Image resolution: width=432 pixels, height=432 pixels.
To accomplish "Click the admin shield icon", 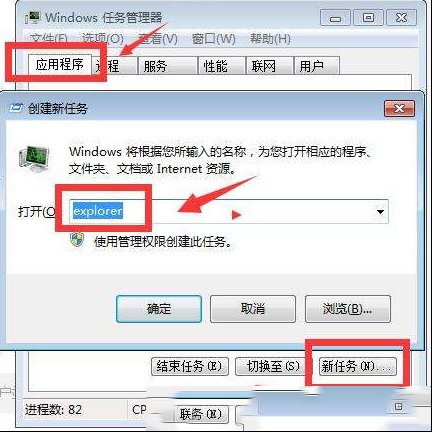I will tap(77, 240).
